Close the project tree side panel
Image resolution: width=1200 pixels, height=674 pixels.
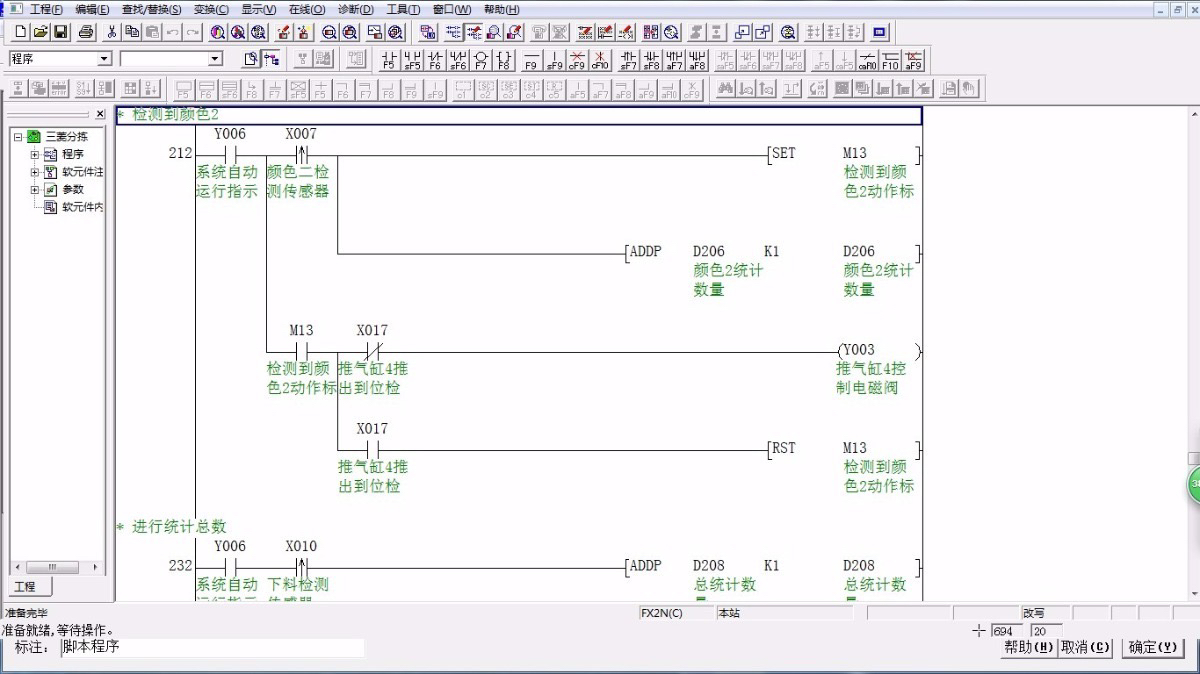point(100,115)
